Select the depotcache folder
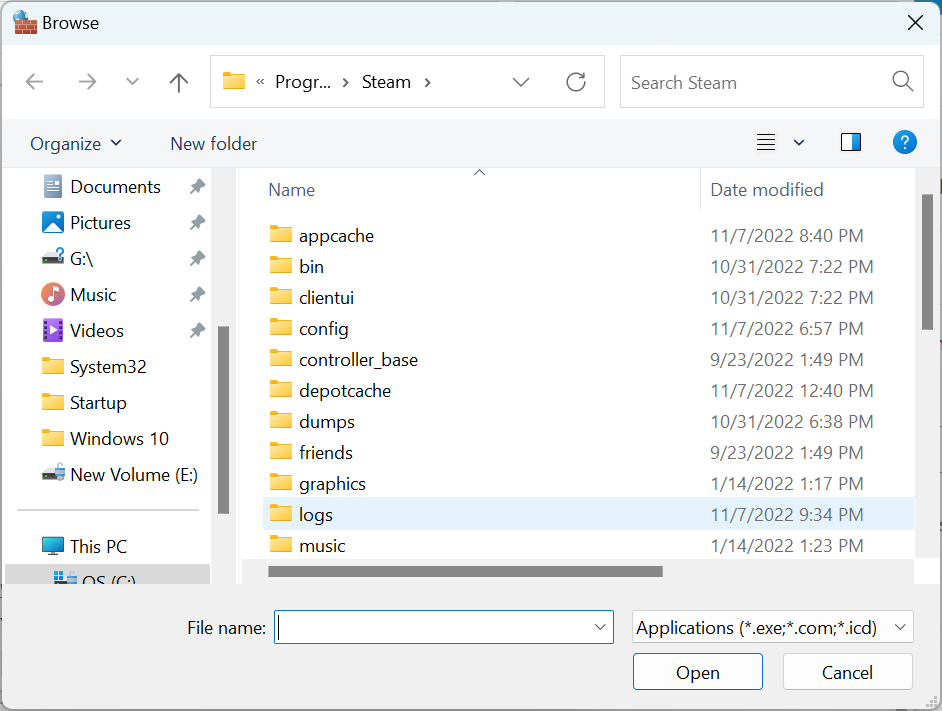This screenshot has height=711, width=942. pyautogui.click(x=588, y=391)
